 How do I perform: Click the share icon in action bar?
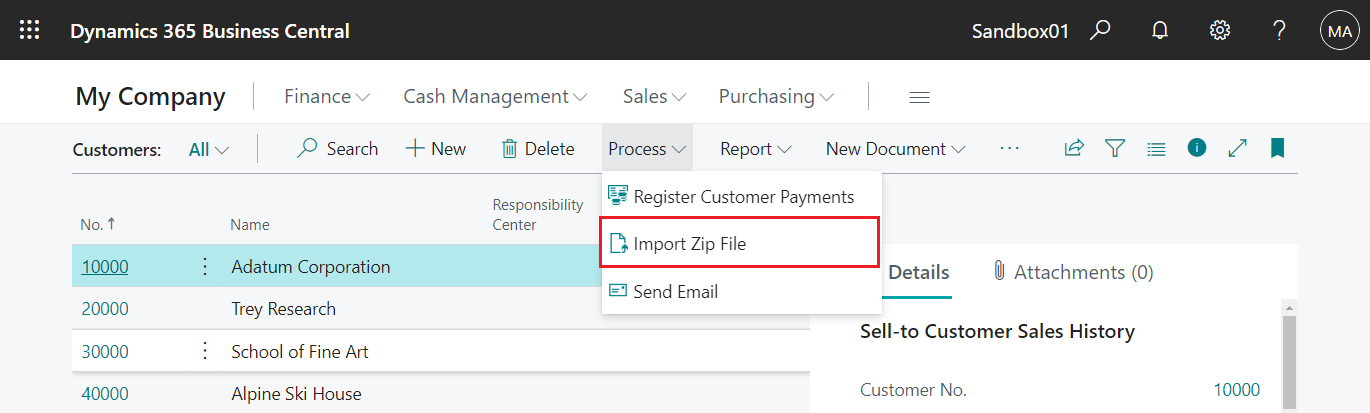coord(1074,148)
